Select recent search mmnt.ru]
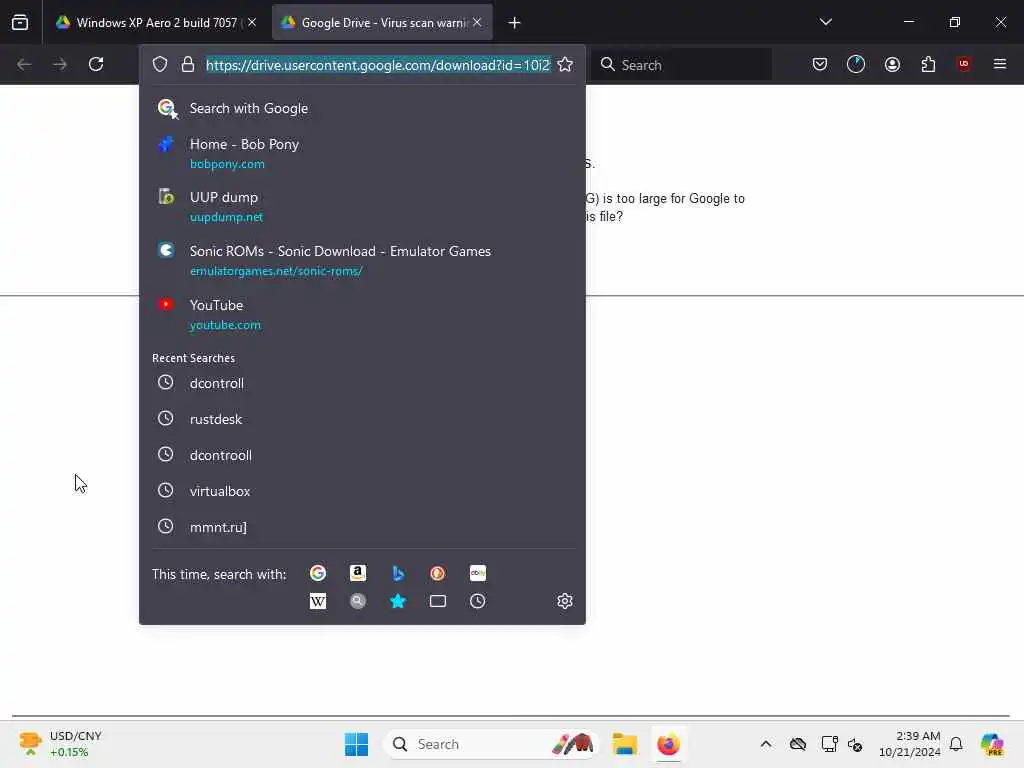This screenshot has width=1024, height=768. (x=362, y=527)
